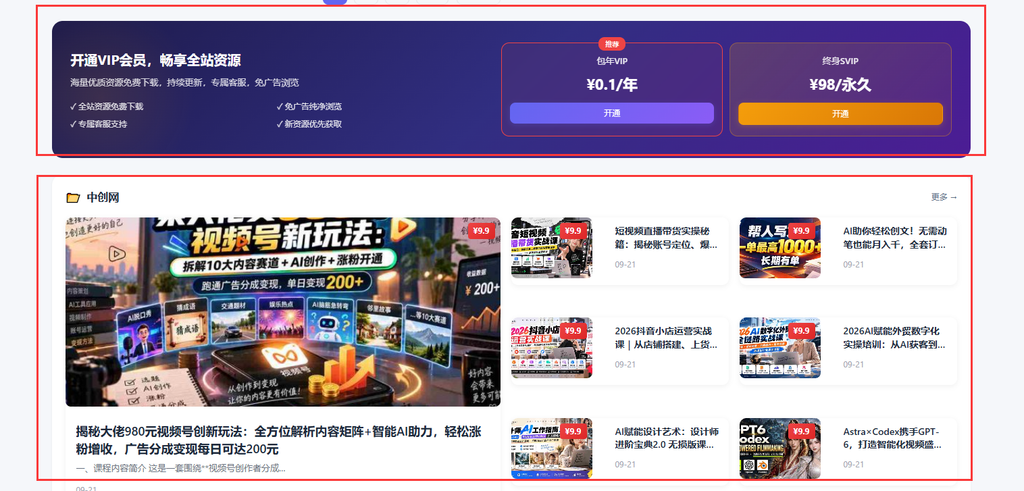
Task: Click ¥9.9 badge on 短视频直播带货 card
Action: click(573, 230)
